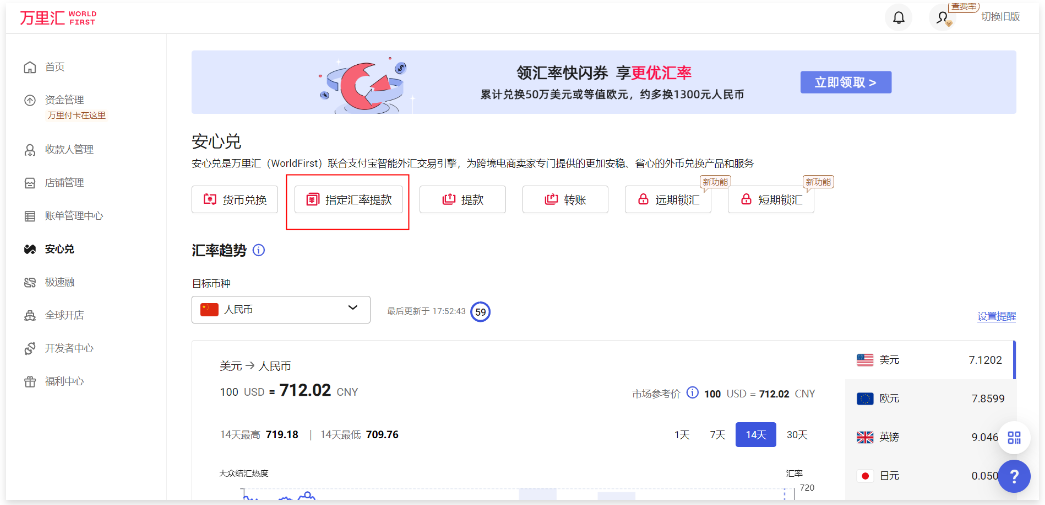The image size is (1045, 505).
Task: Click the 转账 button
Action: [x=565, y=199]
